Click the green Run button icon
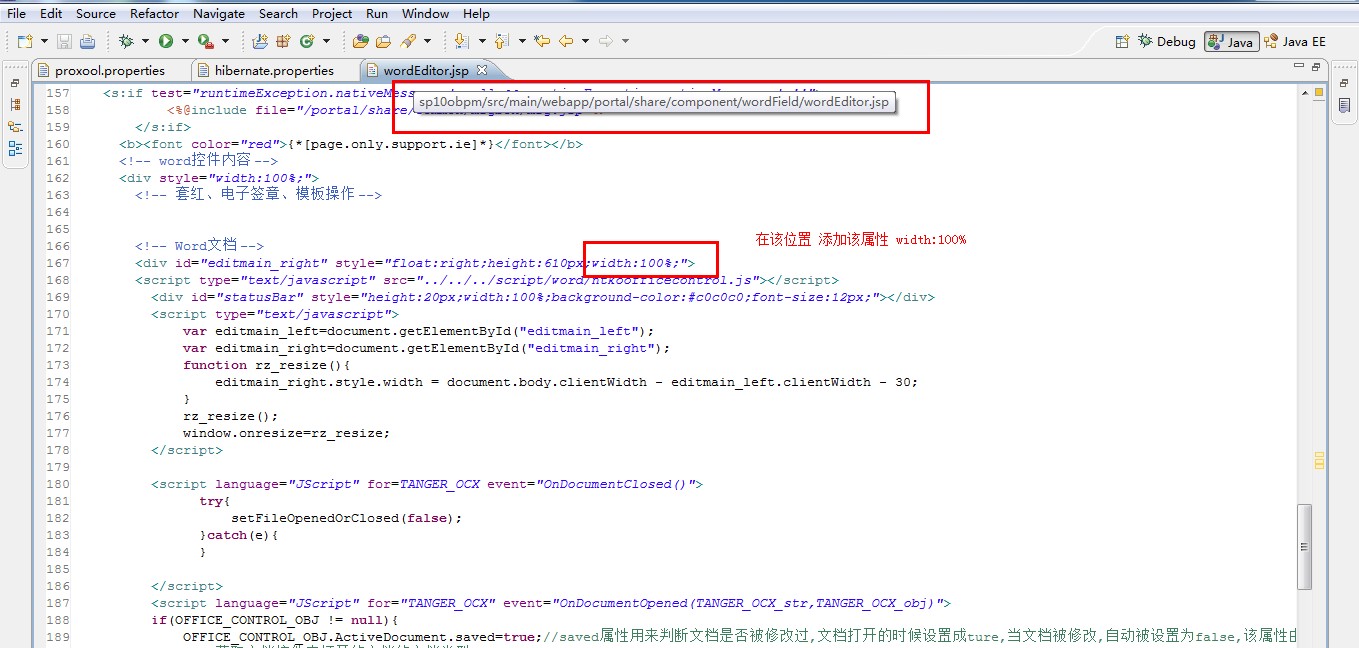Image resolution: width=1359 pixels, height=648 pixels. tap(166, 41)
